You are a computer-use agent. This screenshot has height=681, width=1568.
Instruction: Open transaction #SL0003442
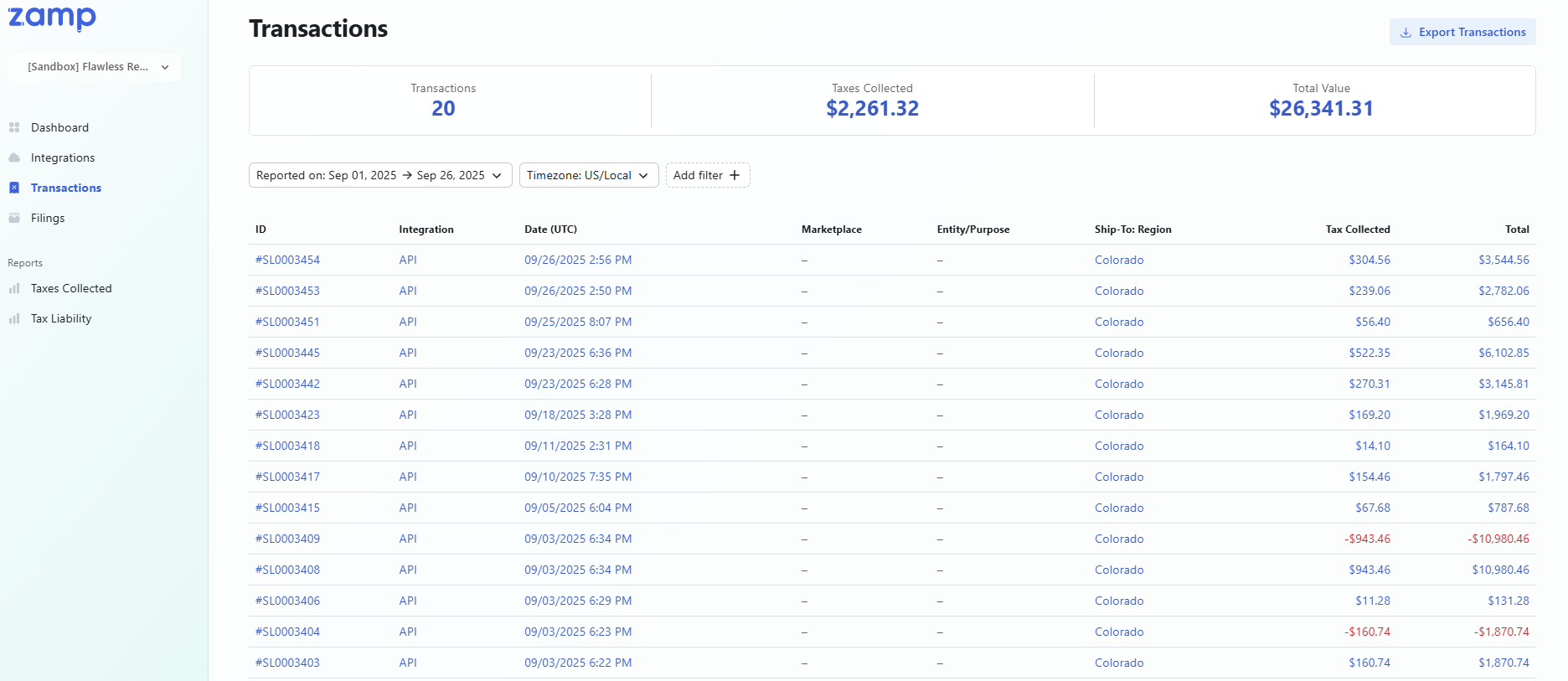point(287,384)
